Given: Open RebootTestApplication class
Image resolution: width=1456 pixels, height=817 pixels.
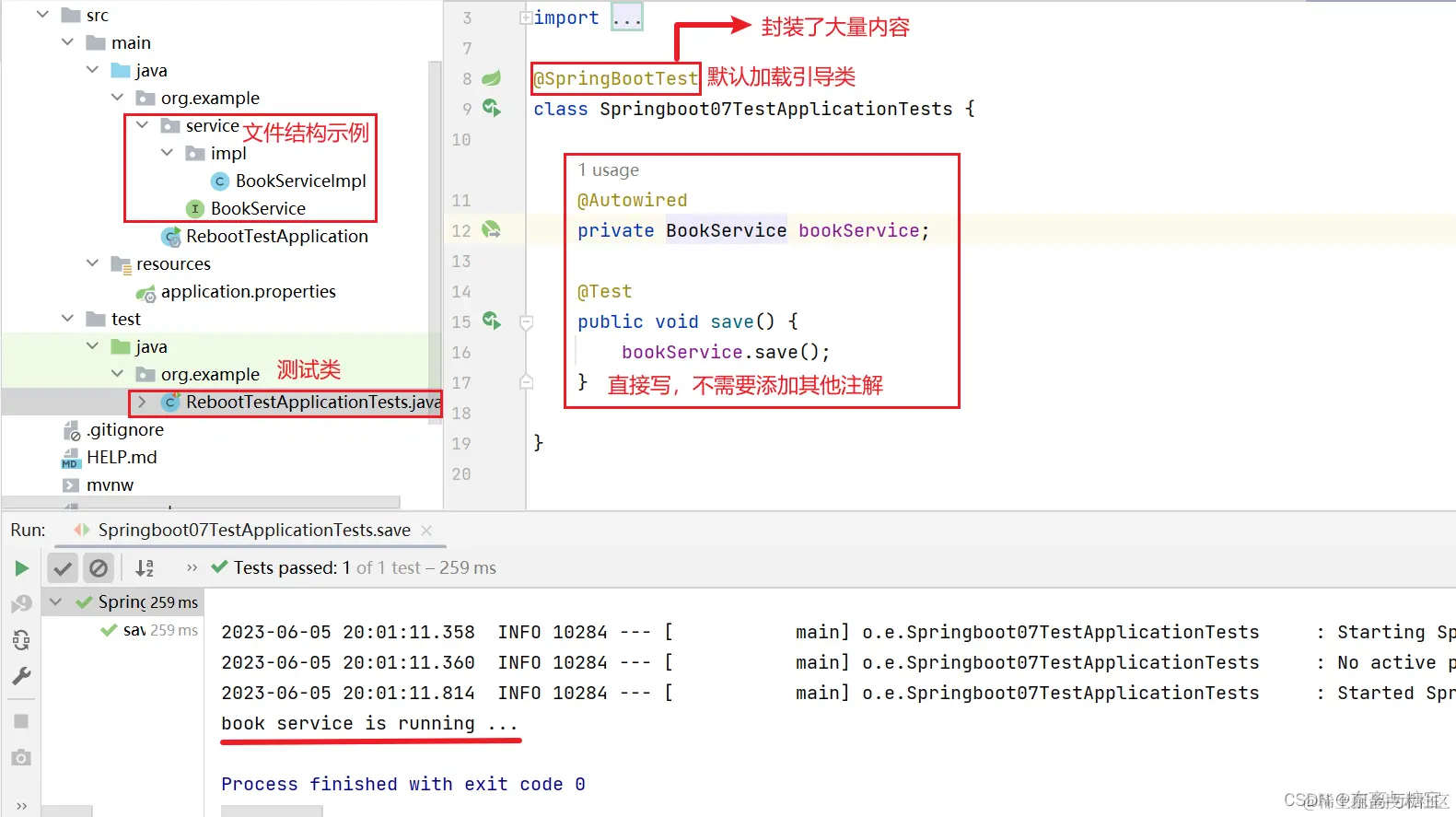Looking at the screenshot, I should tap(276, 236).
